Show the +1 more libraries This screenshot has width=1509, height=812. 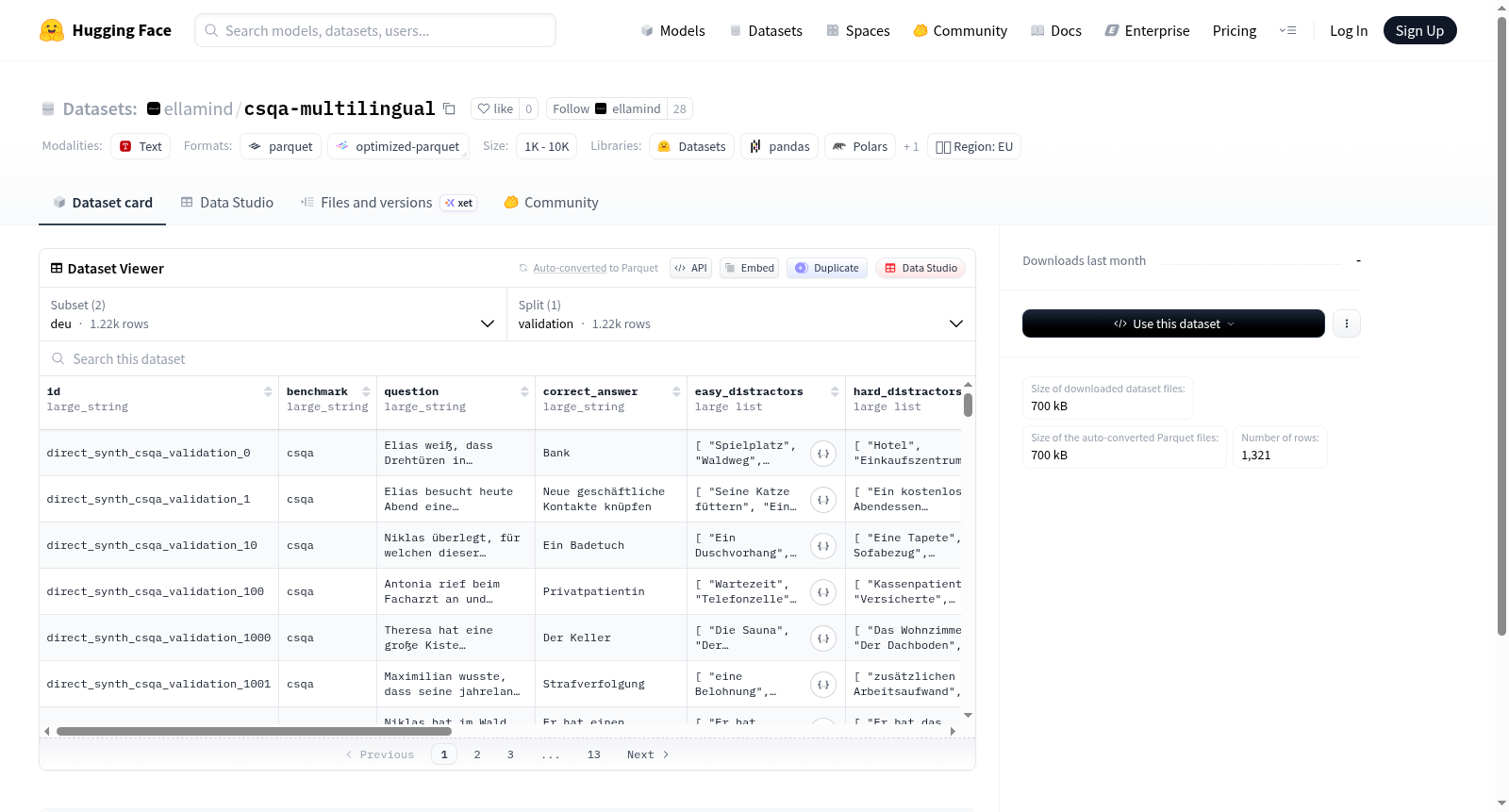click(911, 146)
